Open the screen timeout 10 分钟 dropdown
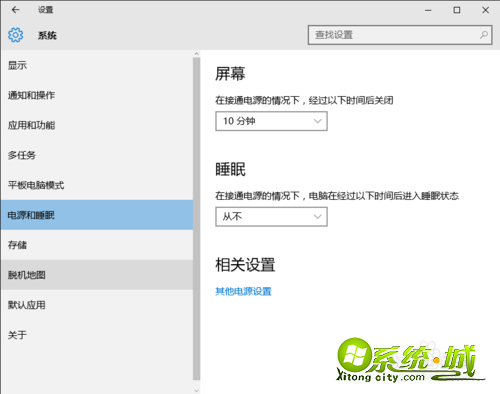Image resolution: width=500 pixels, height=394 pixels. [x=271, y=121]
